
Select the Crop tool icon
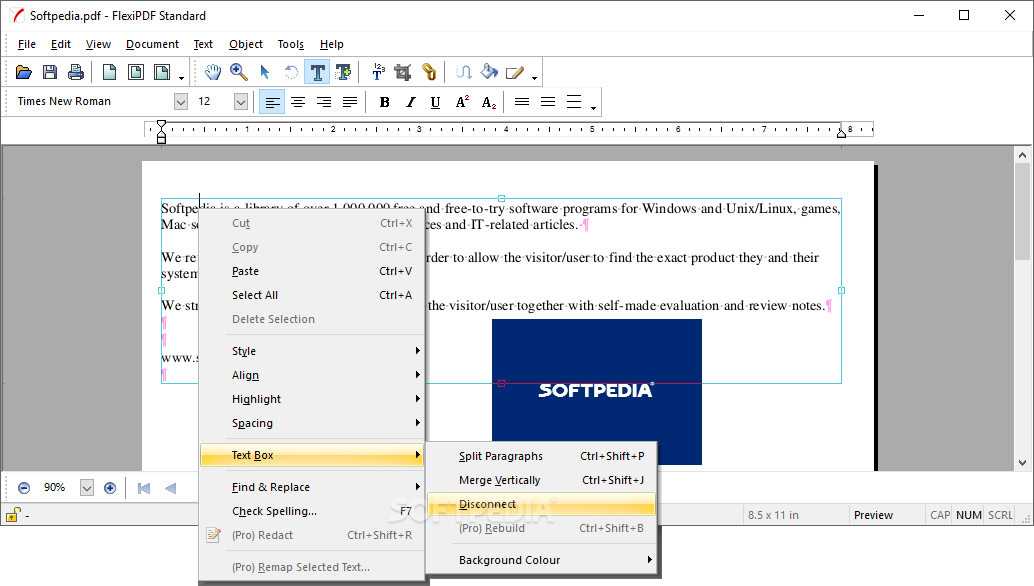[x=403, y=72]
